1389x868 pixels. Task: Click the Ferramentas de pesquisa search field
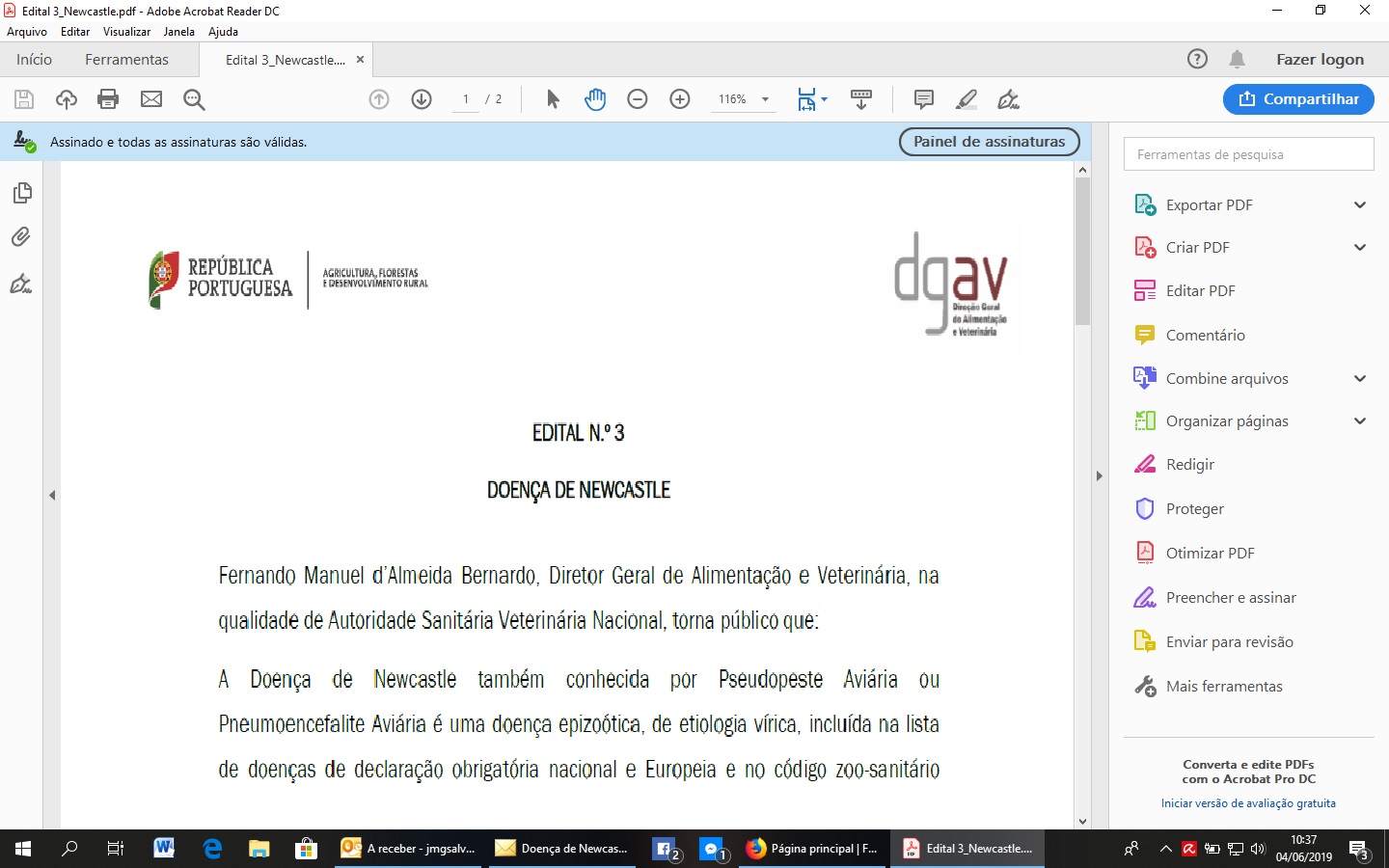(x=1248, y=154)
